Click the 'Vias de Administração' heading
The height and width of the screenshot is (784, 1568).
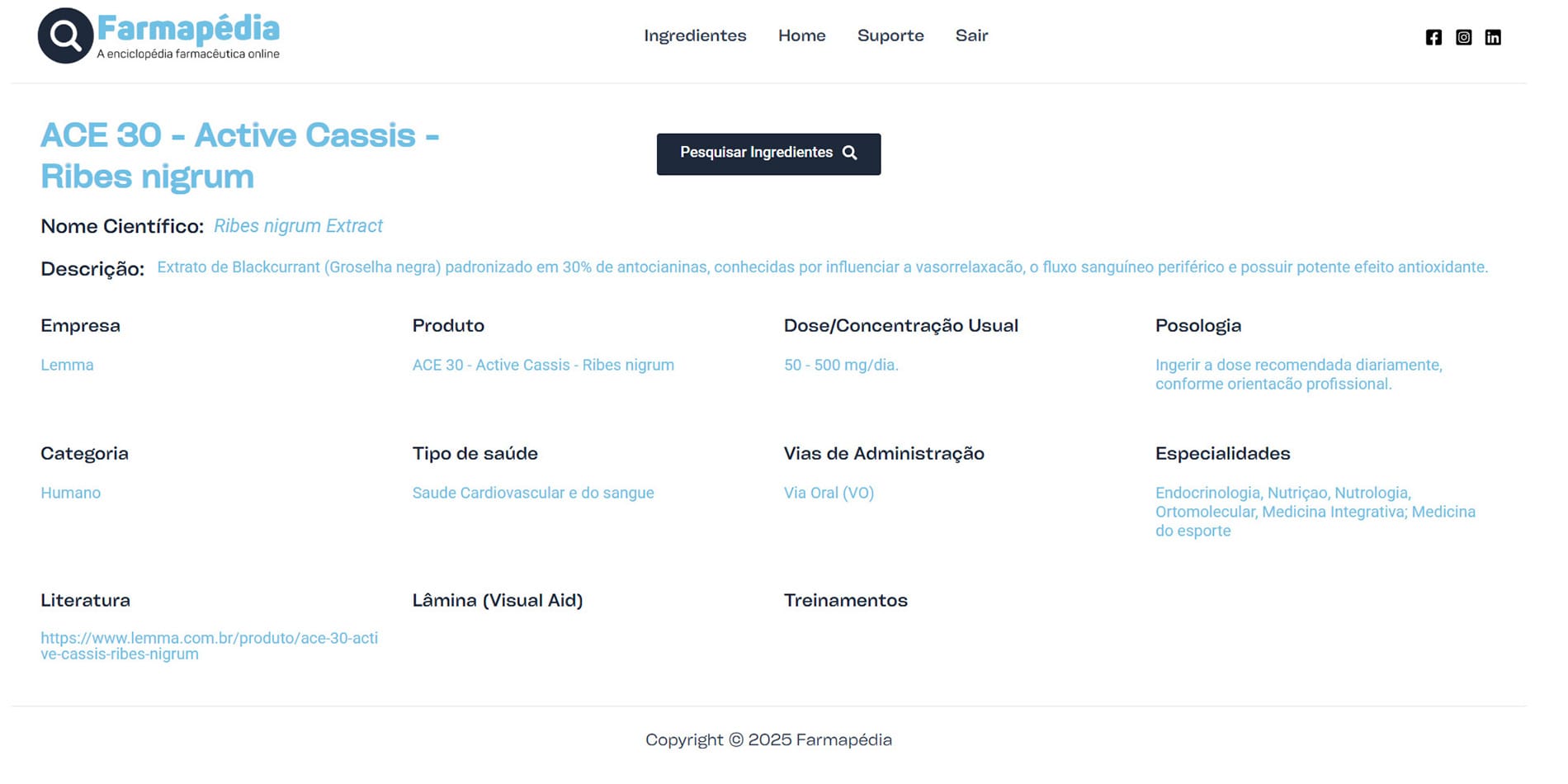(x=884, y=453)
